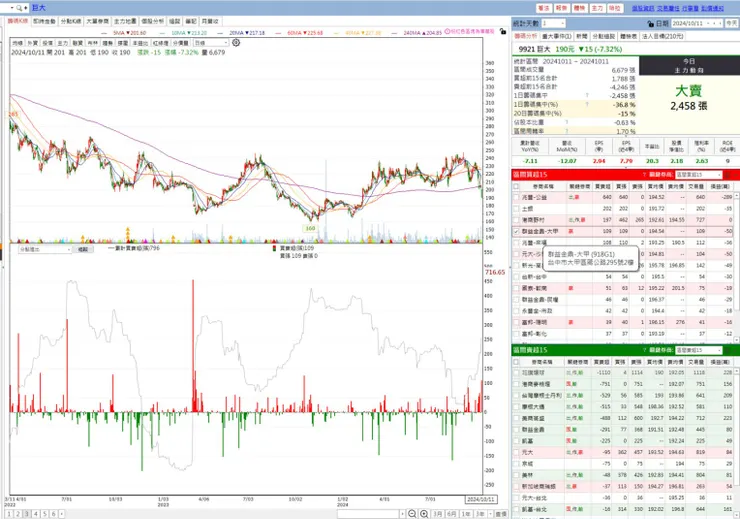
Task: Click the stock search magnifier icon
Action: click(19, 8)
